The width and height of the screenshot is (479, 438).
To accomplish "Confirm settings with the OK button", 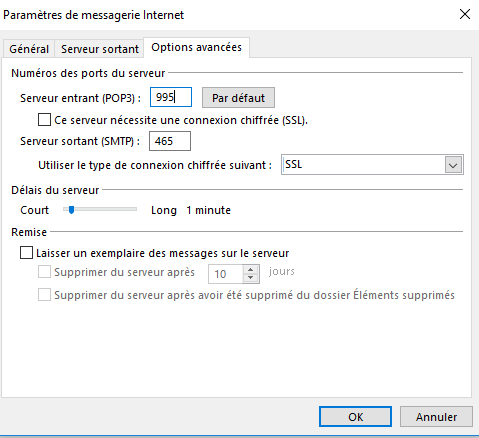I will click(x=355, y=416).
